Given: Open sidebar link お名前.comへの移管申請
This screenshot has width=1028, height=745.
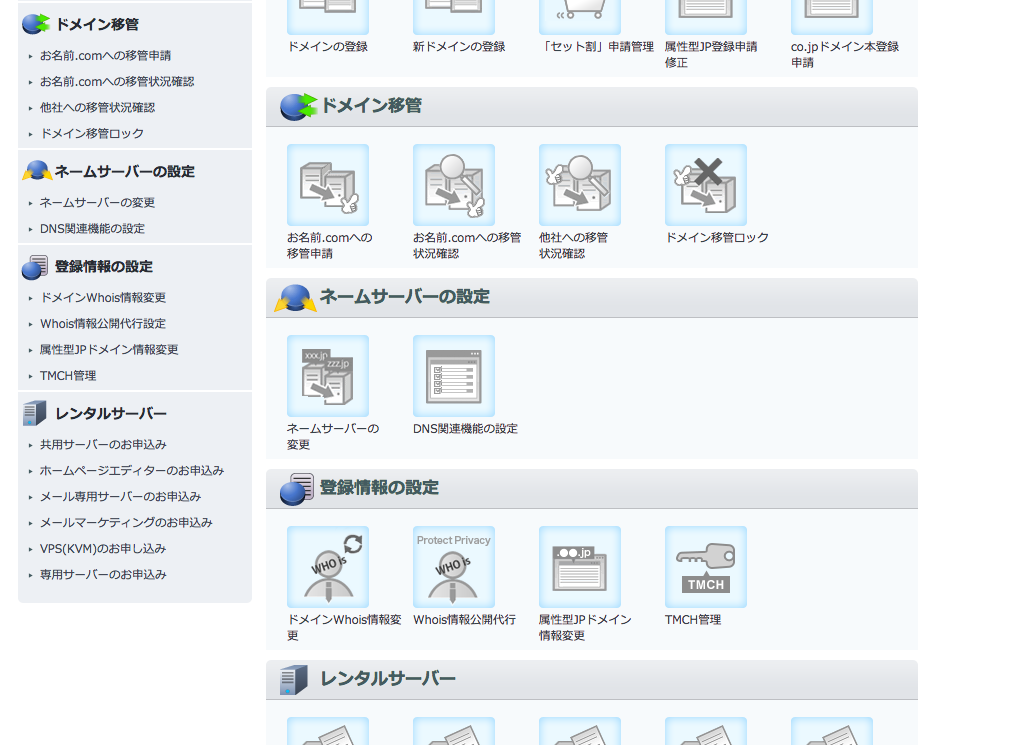Looking at the screenshot, I should click(106, 56).
